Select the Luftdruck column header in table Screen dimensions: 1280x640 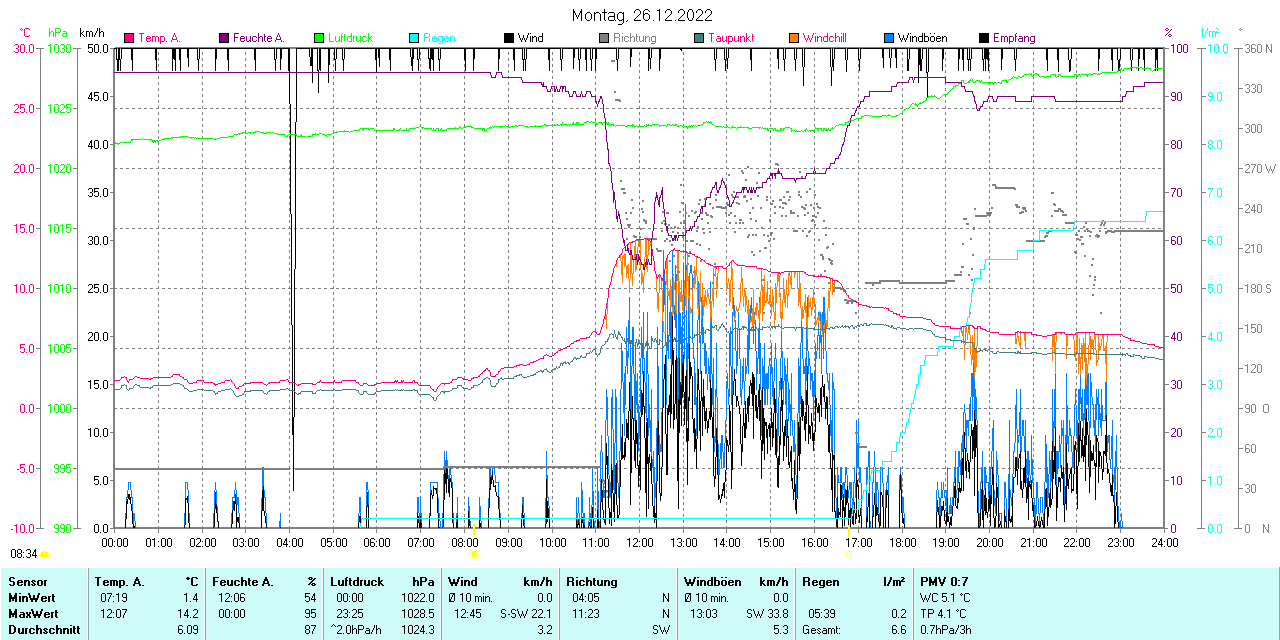[356, 581]
